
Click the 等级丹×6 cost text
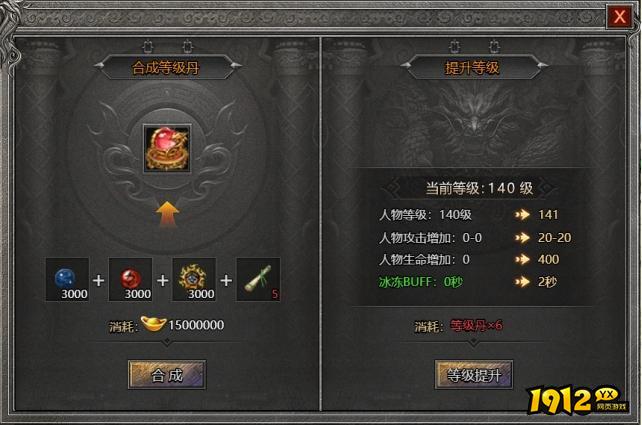pos(476,326)
